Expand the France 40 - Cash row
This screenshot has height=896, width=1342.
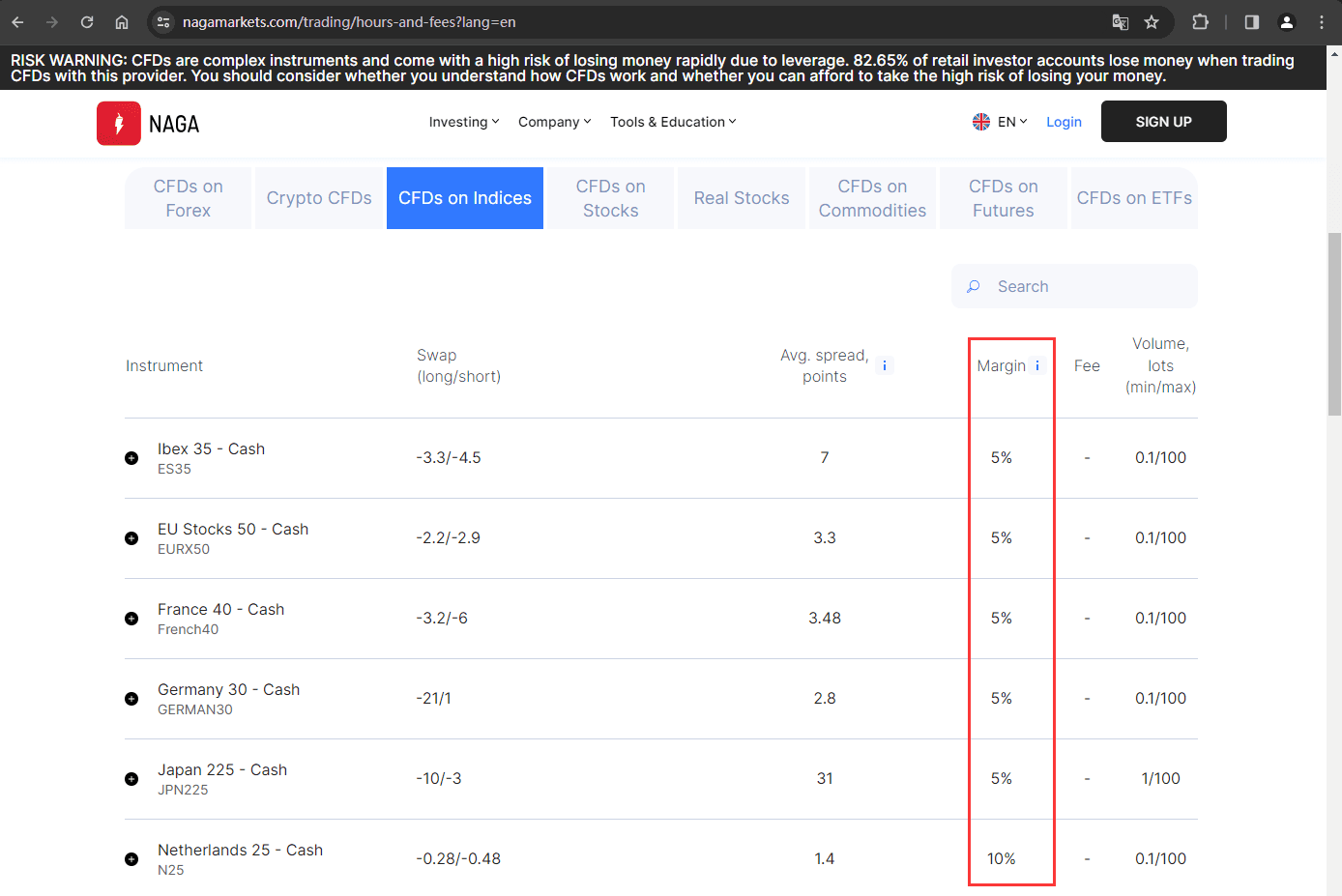point(131,619)
